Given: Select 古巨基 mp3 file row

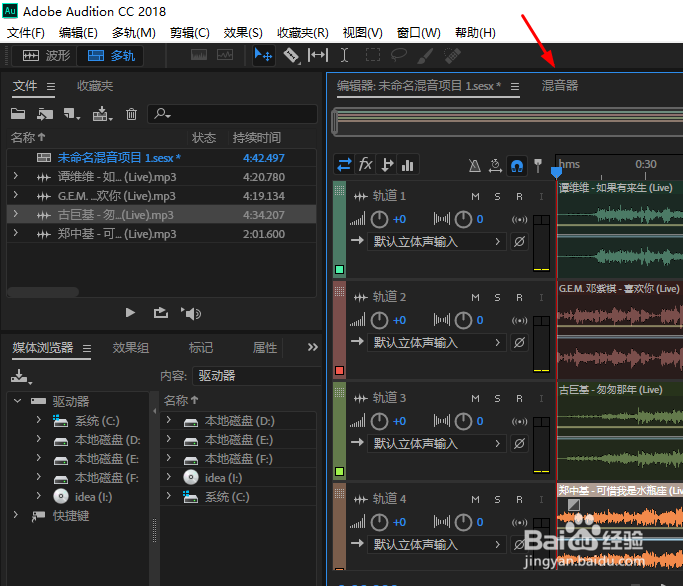Looking at the screenshot, I should (162, 214).
